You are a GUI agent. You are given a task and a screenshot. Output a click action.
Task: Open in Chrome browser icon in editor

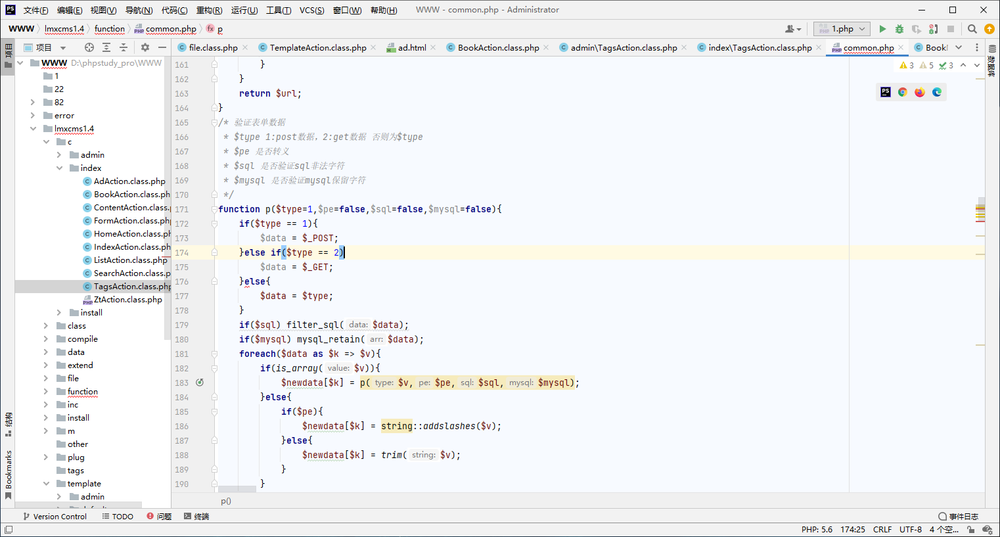click(x=902, y=92)
